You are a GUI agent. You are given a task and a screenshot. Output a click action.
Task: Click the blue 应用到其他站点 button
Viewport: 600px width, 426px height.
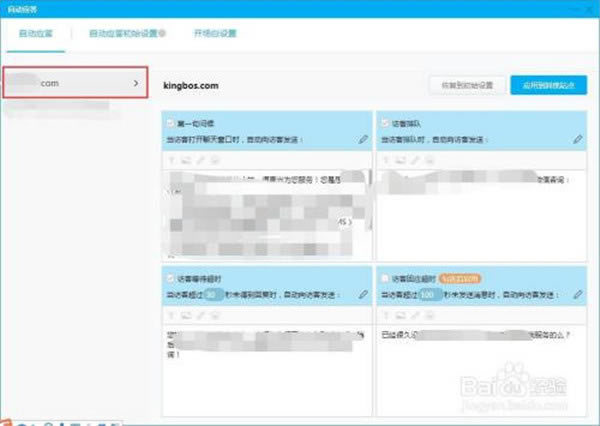(548, 85)
